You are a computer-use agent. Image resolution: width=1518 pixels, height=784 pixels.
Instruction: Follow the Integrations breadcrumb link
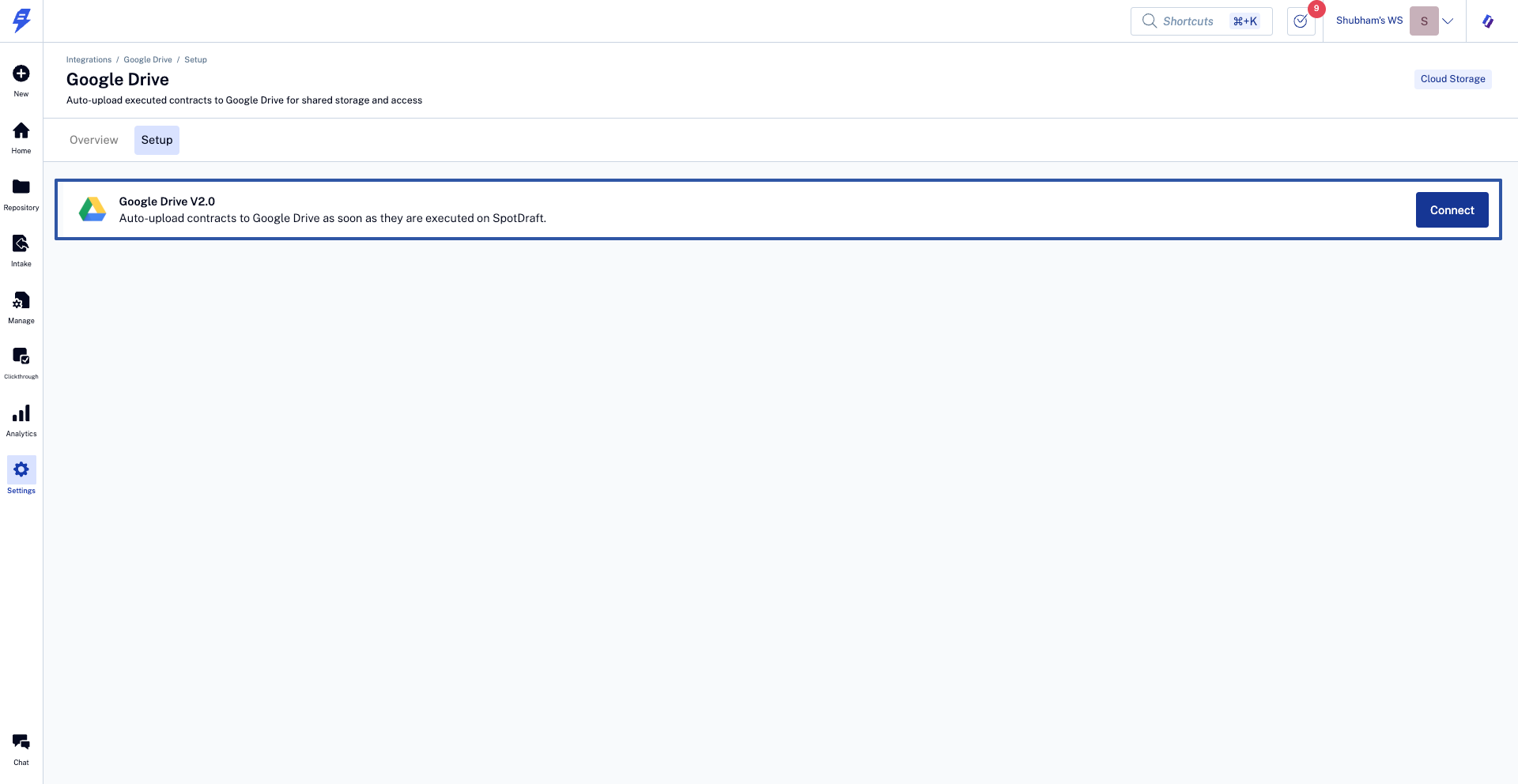click(x=89, y=60)
